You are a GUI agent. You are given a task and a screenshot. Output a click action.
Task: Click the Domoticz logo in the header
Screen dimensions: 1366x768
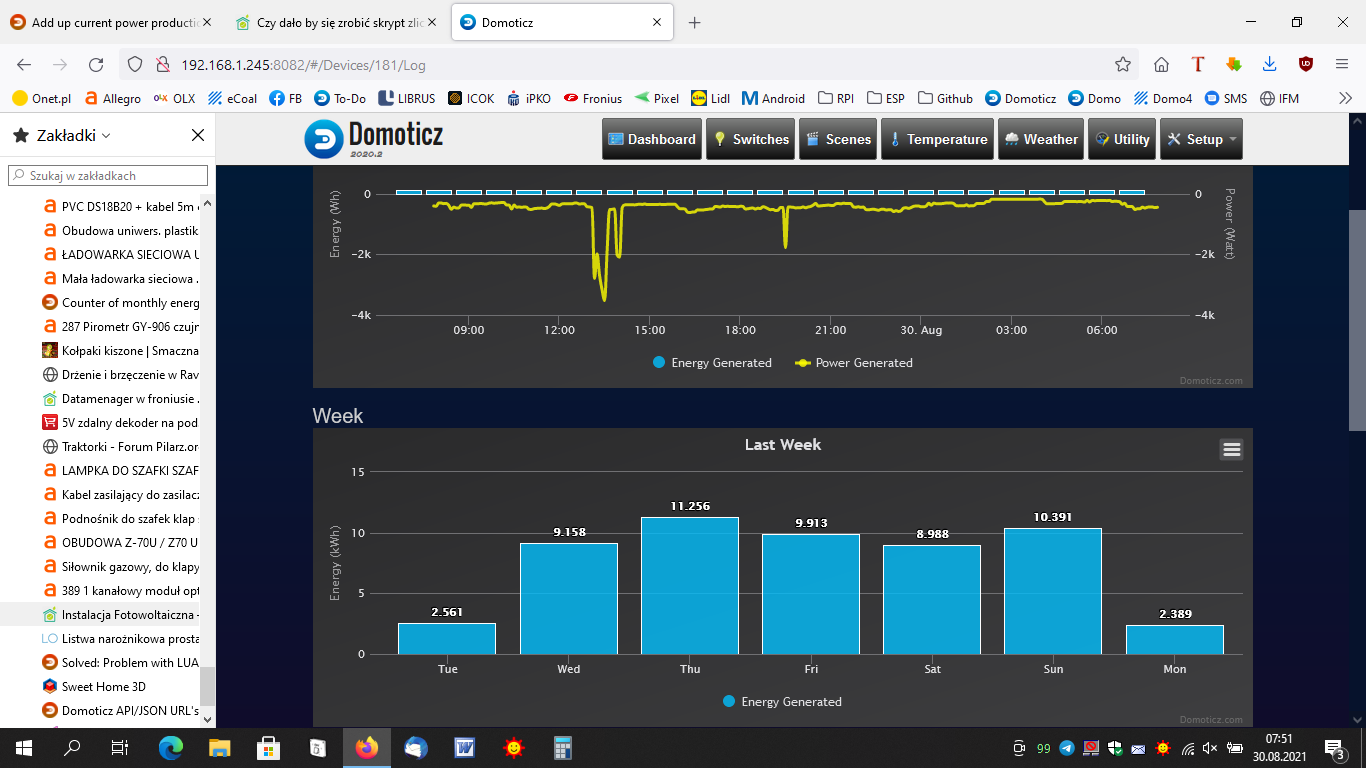click(373, 139)
